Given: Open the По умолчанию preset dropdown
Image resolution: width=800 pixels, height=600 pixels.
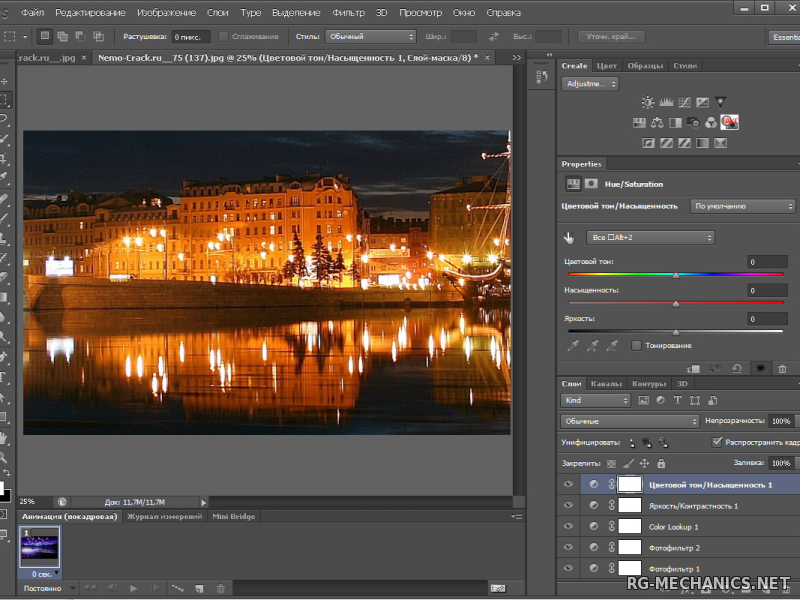Looking at the screenshot, I should [743, 206].
